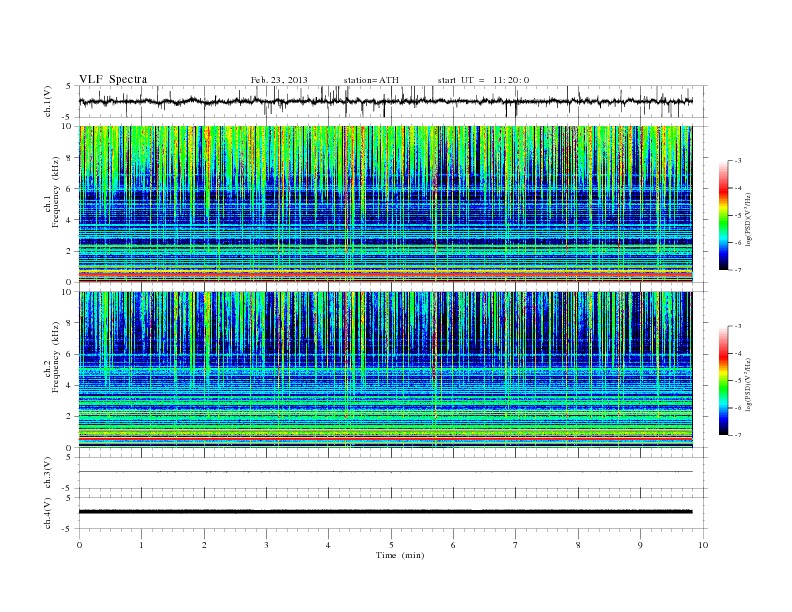The image size is (792, 612).
Task: Click the ch.1 spectrogram panel
Action: [x=386, y=204]
